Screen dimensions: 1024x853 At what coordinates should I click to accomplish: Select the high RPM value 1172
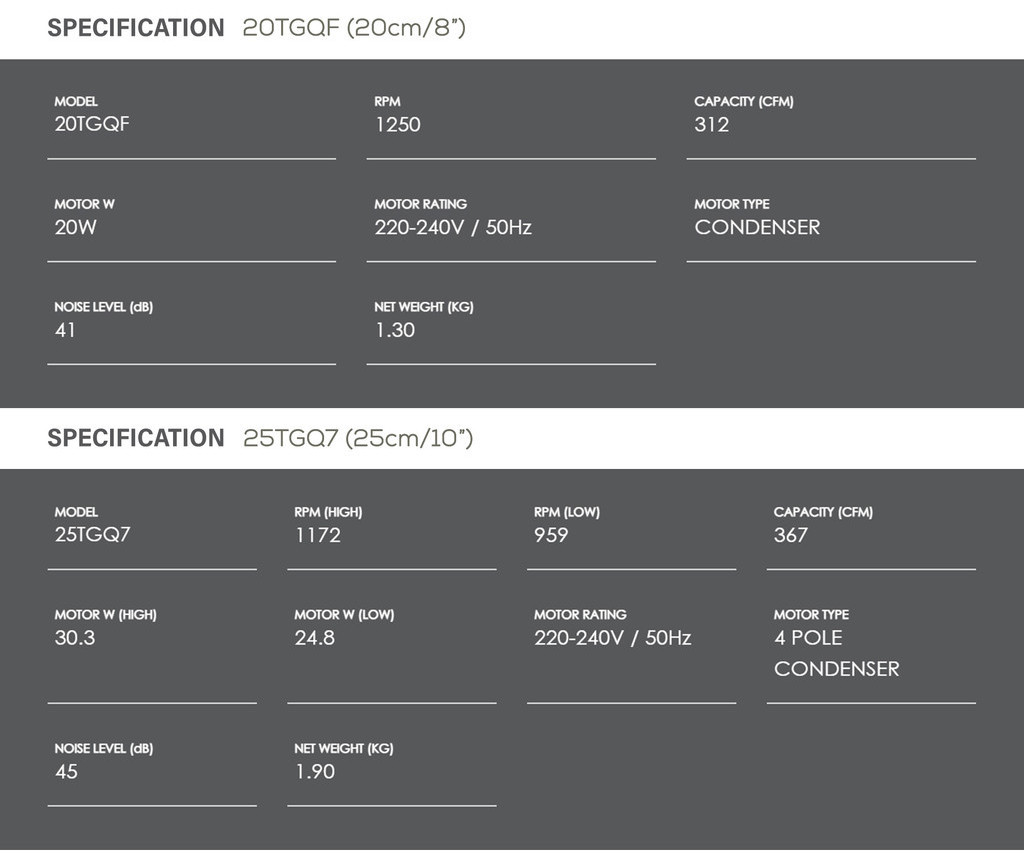pyautogui.click(x=317, y=535)
